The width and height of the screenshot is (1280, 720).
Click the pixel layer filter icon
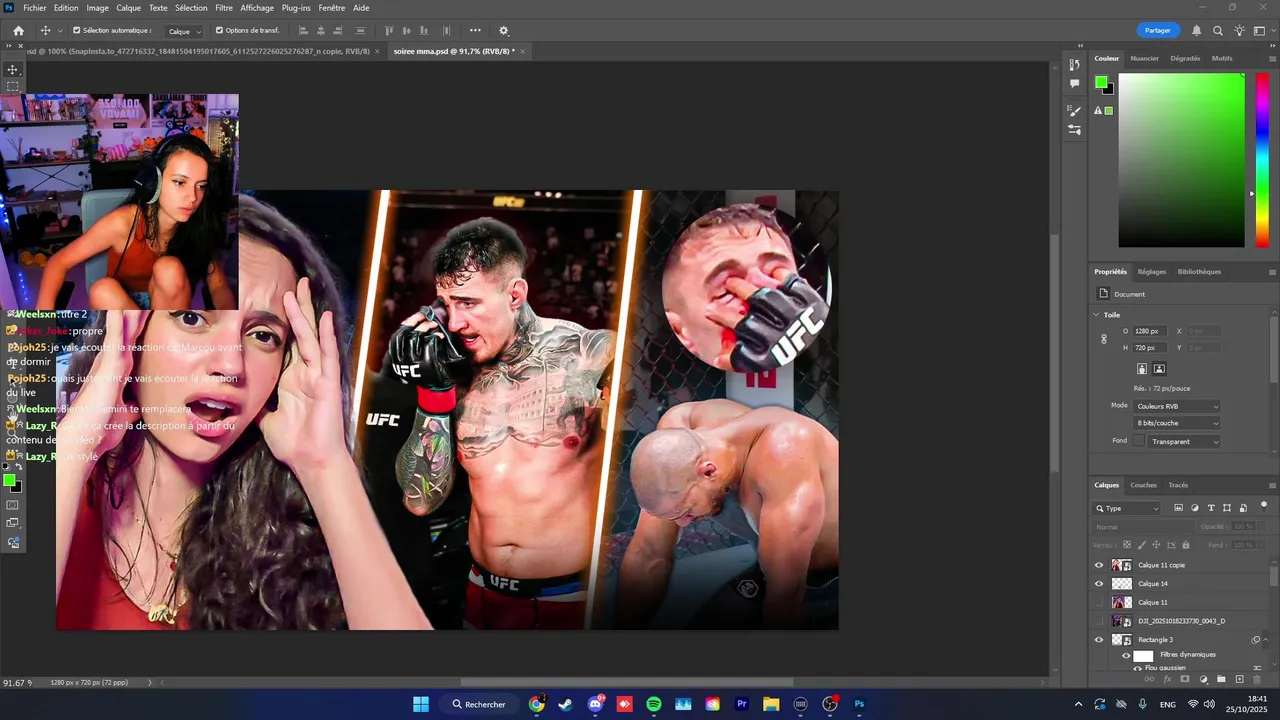pyautogui.click(x=1178, y=508)
